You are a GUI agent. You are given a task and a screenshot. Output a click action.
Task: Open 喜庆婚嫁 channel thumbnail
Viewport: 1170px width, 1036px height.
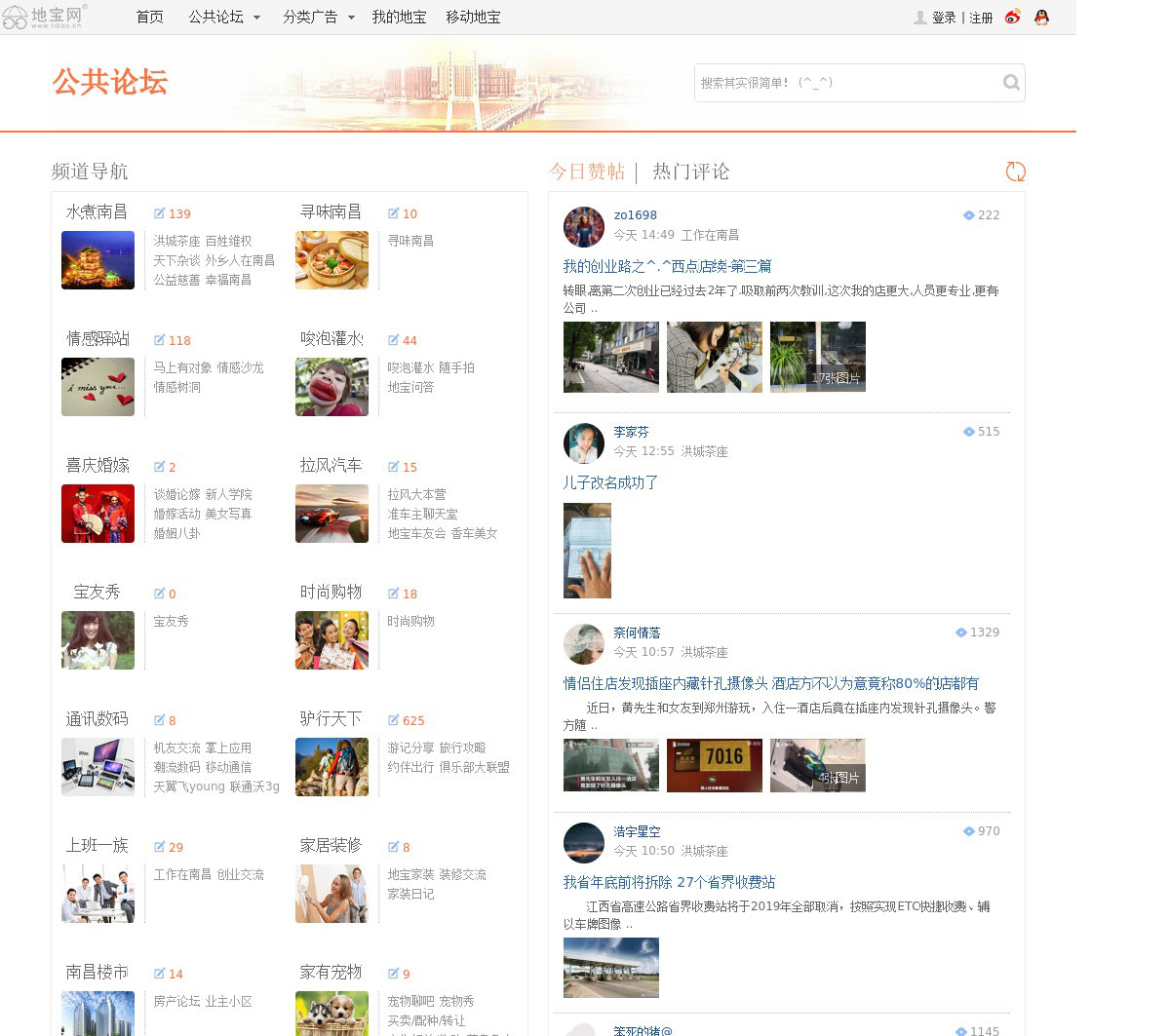point(97,514)
